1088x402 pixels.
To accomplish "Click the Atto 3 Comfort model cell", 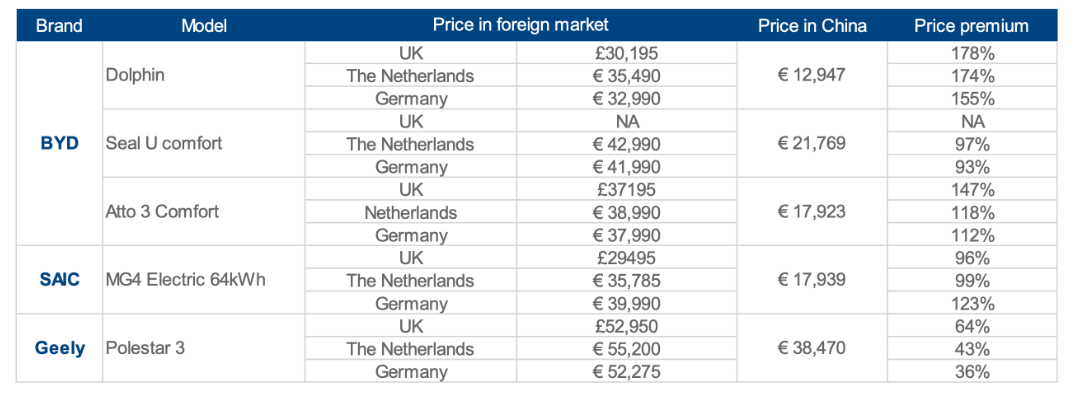I will pos(162,212).
